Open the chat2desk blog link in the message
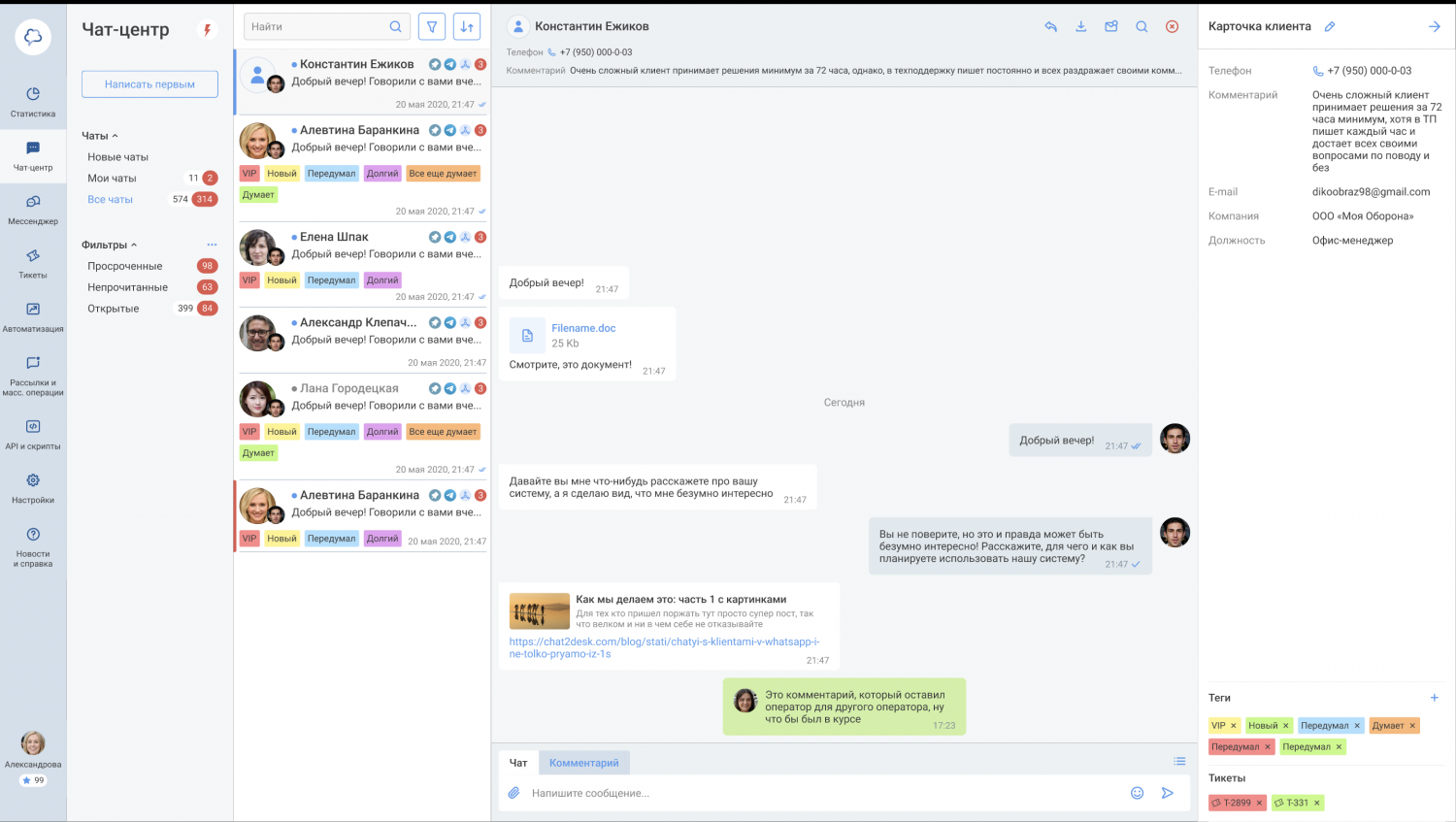Image resolution: width=1456 pixels, height=822 pixels. click(663, 641)
